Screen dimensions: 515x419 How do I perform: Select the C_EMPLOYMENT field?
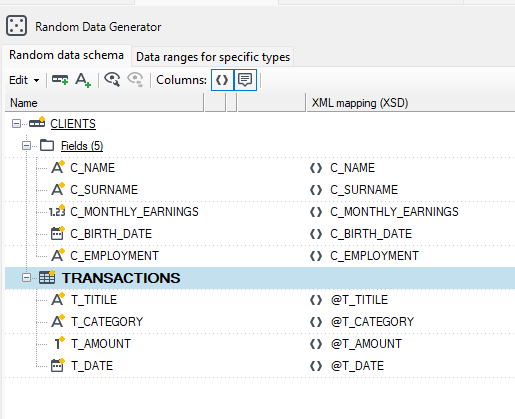coord(114,256)
